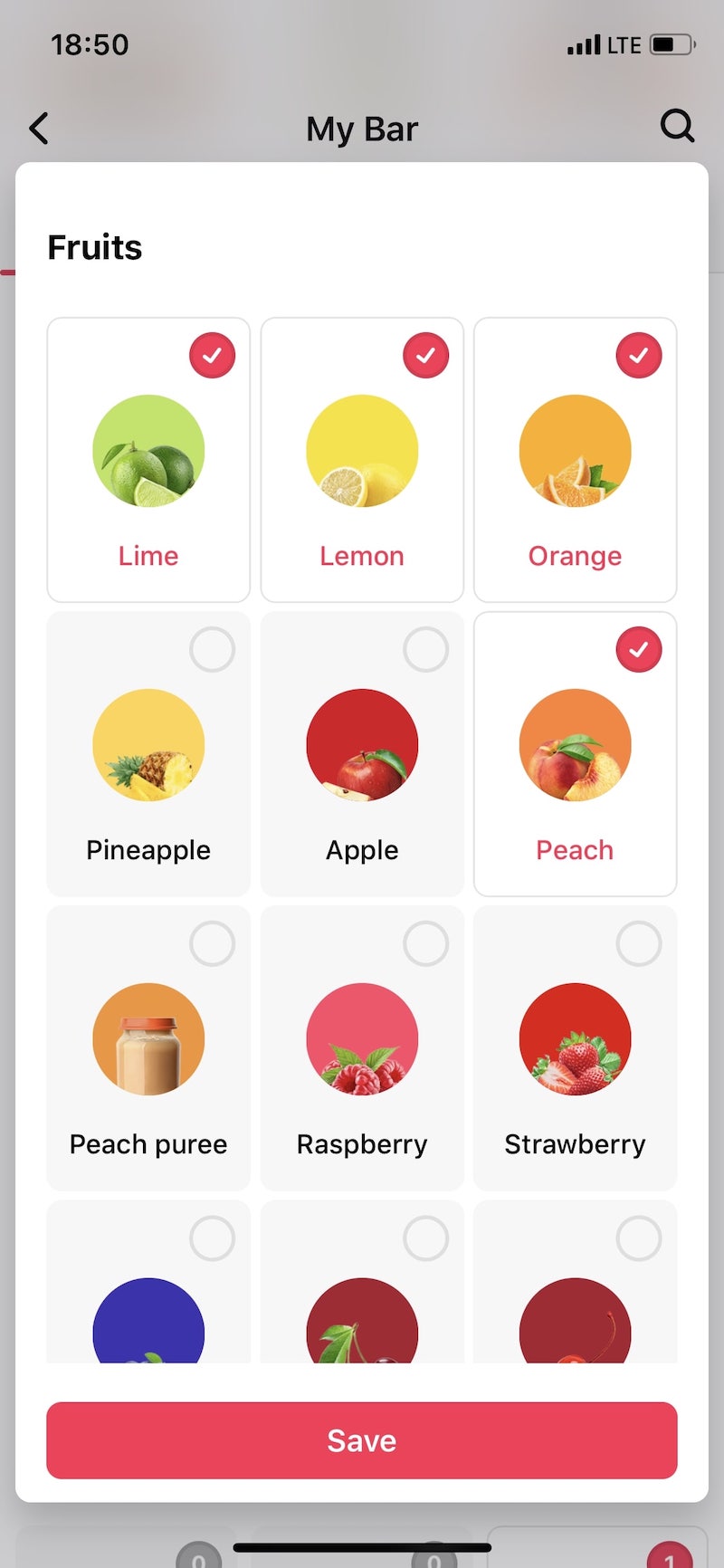Tap the Peach puree label
The width and height of the screenshot is (724, 1568).
pyautogui.click(x=148, y=1144)
